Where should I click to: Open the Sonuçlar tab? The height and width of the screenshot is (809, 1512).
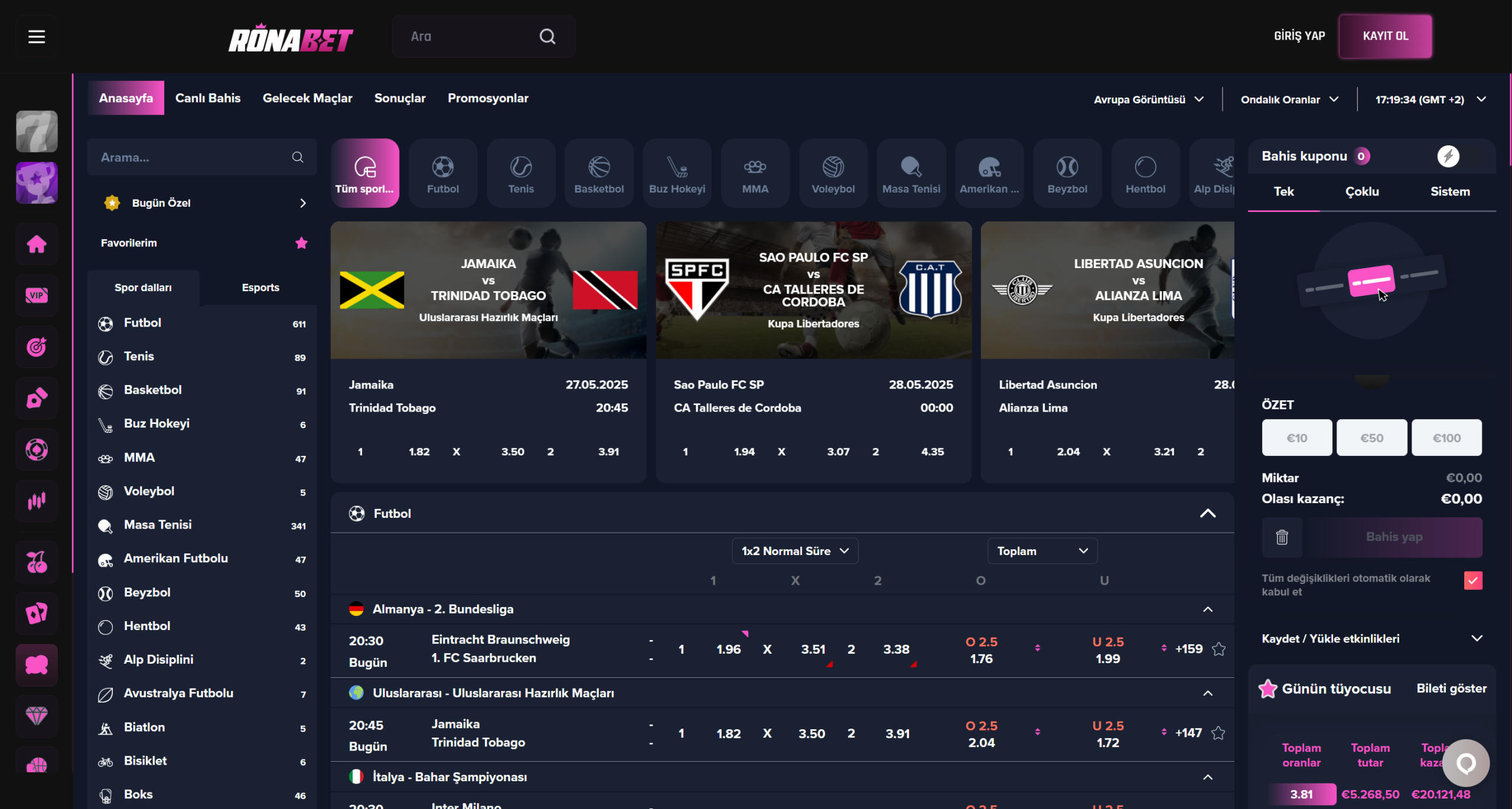point(400,98)
